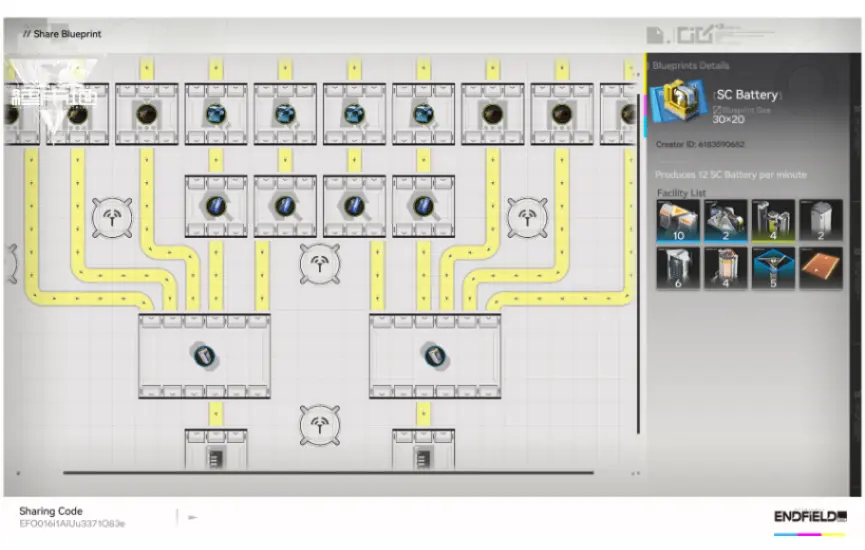The width and height of the screenshot is (865, 550).
Task: Select the facility tile with count 10
Action: [679, 222]
